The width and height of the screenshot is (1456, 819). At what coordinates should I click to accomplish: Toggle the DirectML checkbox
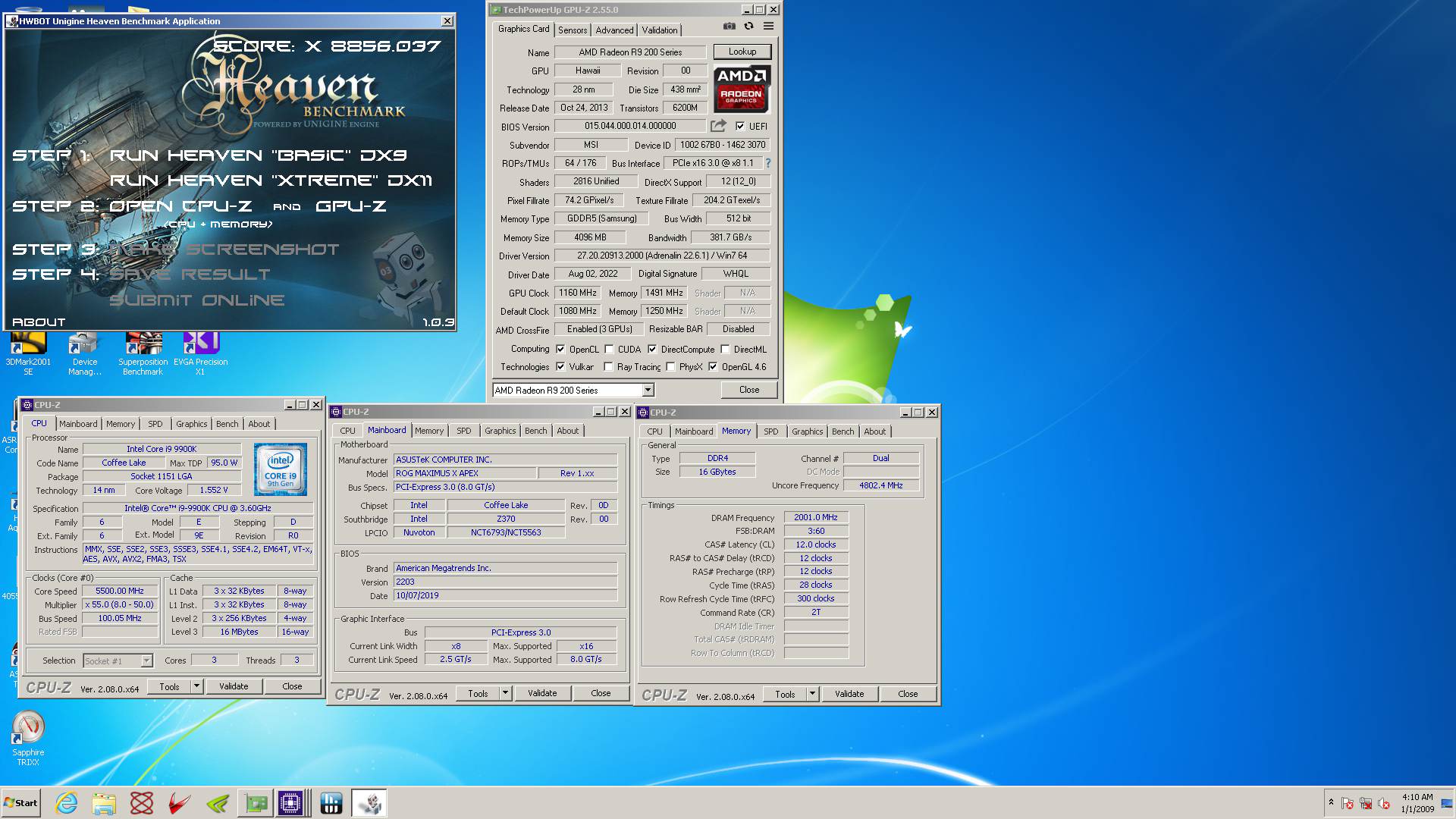725,349
